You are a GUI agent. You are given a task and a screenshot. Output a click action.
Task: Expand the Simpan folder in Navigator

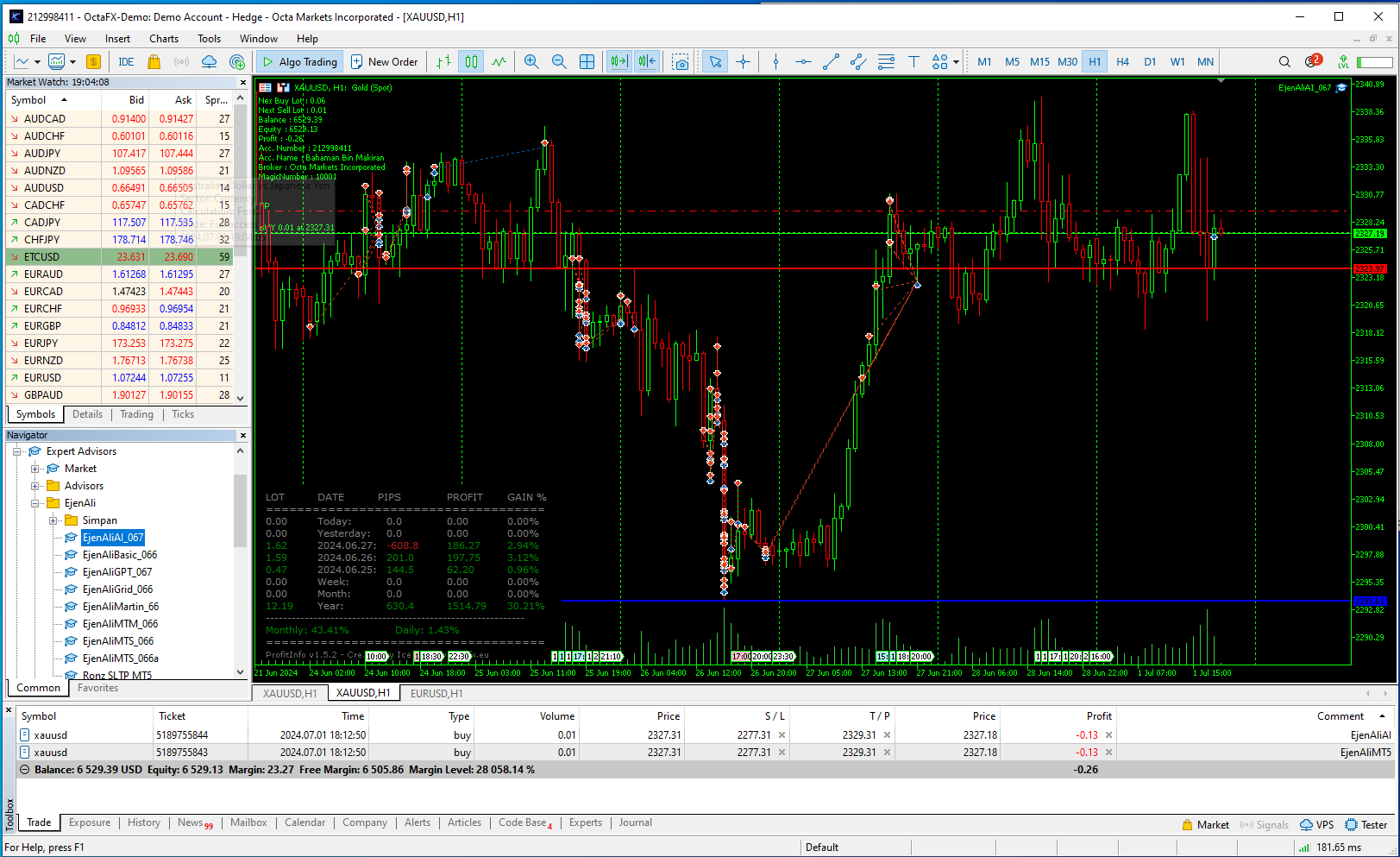tap(53, 520)
